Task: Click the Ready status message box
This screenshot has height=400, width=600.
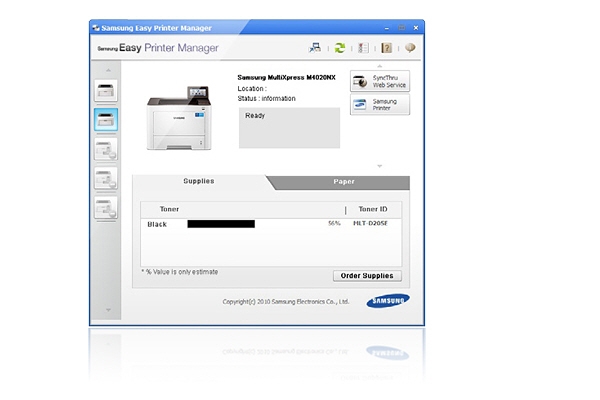Action: (x=289, y=128)
